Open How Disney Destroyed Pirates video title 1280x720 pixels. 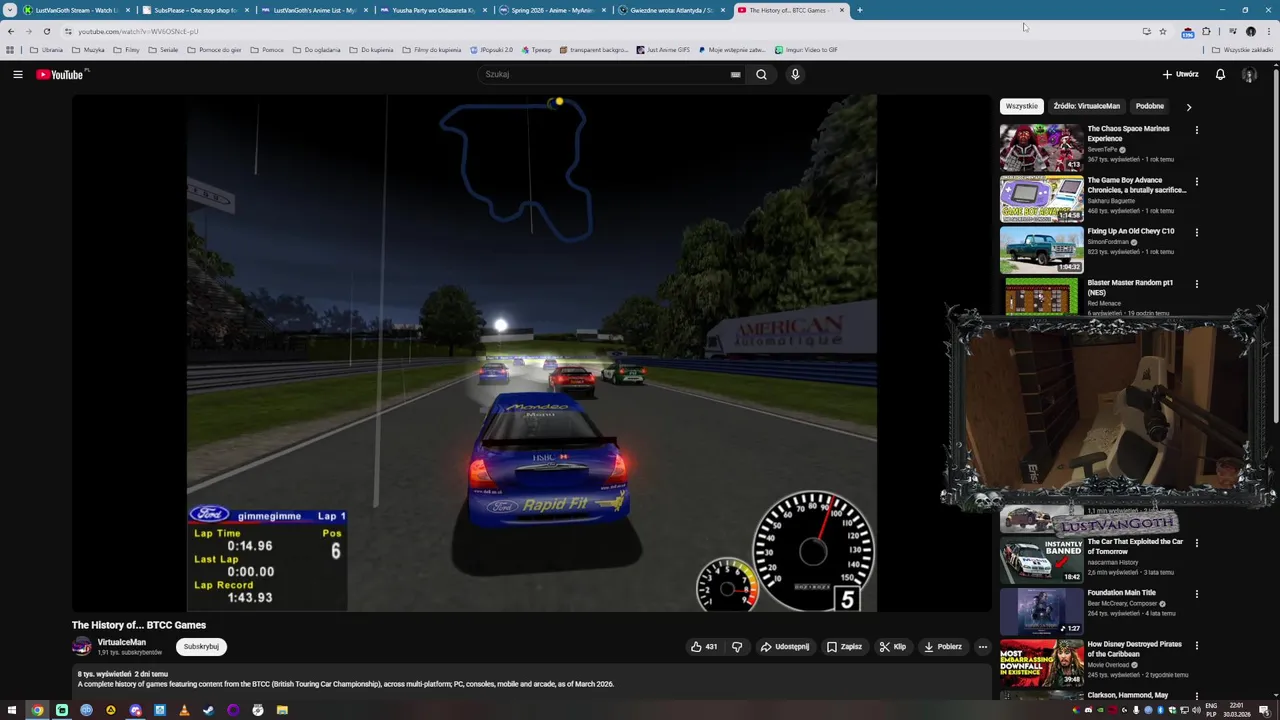pos(1134,649)
